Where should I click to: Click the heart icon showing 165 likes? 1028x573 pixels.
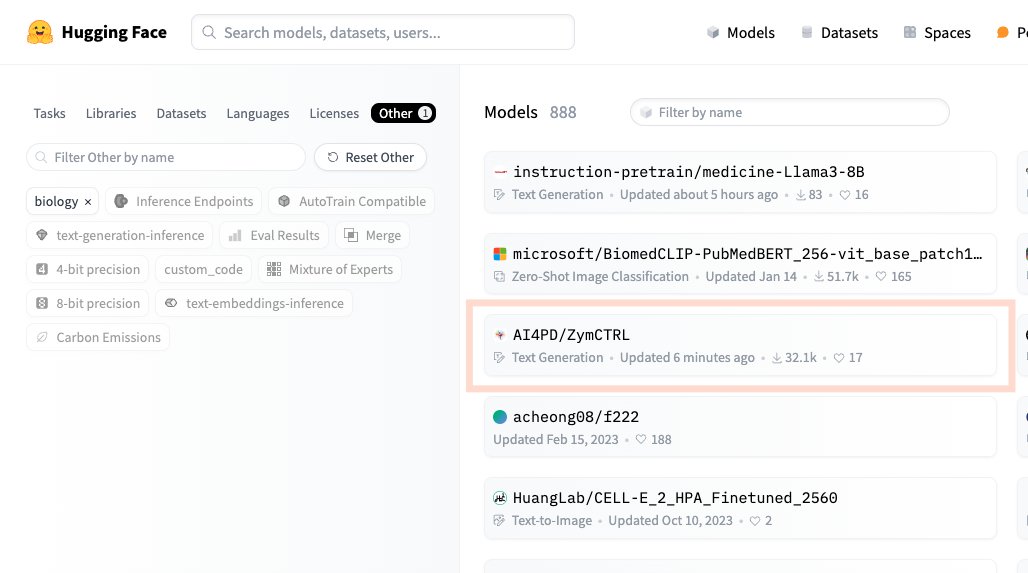(881, 277)
